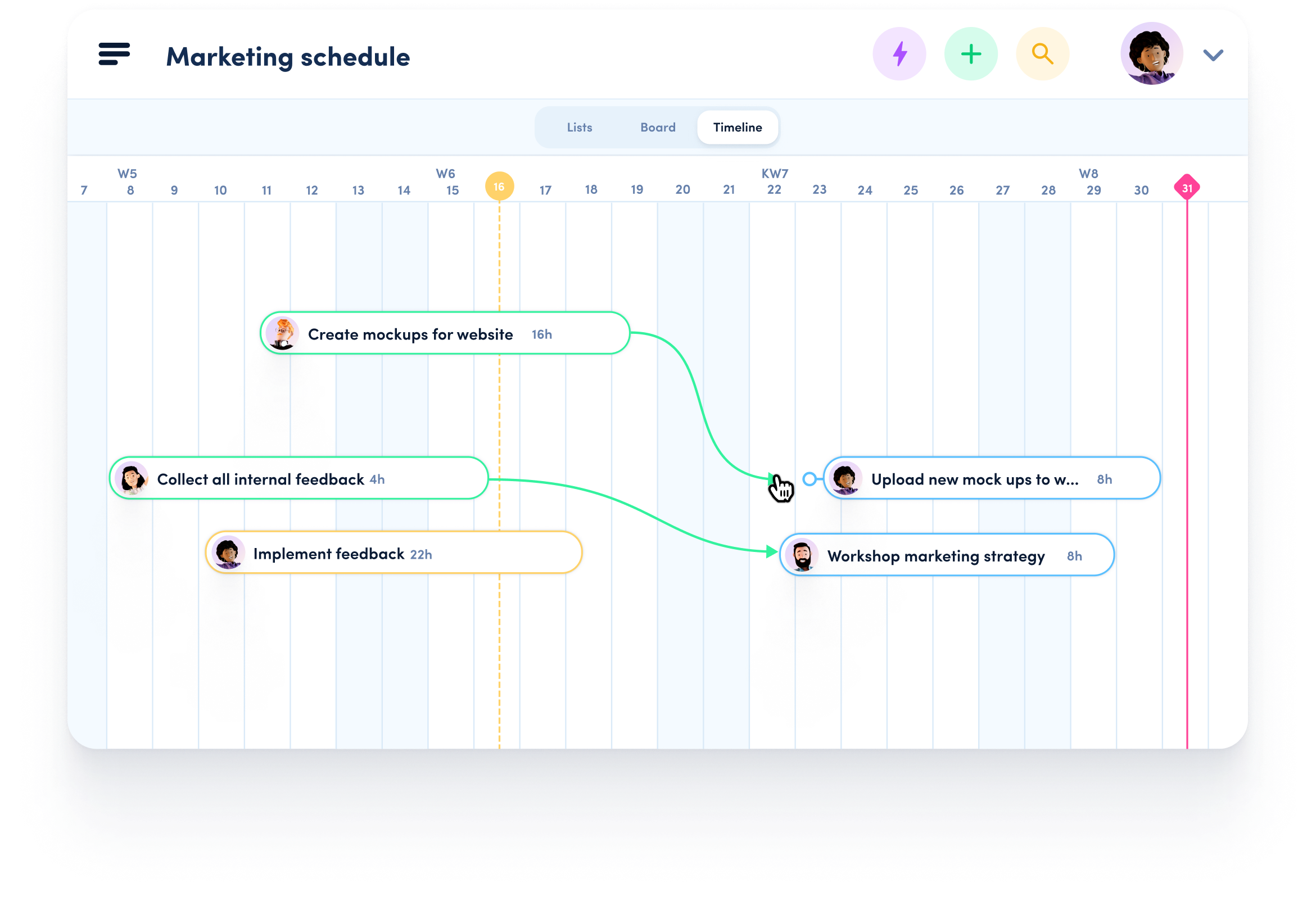This screenshot has height=901, width=1316.
Task: Click assignee avatar on Collect feedback task
Action: coord(132,478)
